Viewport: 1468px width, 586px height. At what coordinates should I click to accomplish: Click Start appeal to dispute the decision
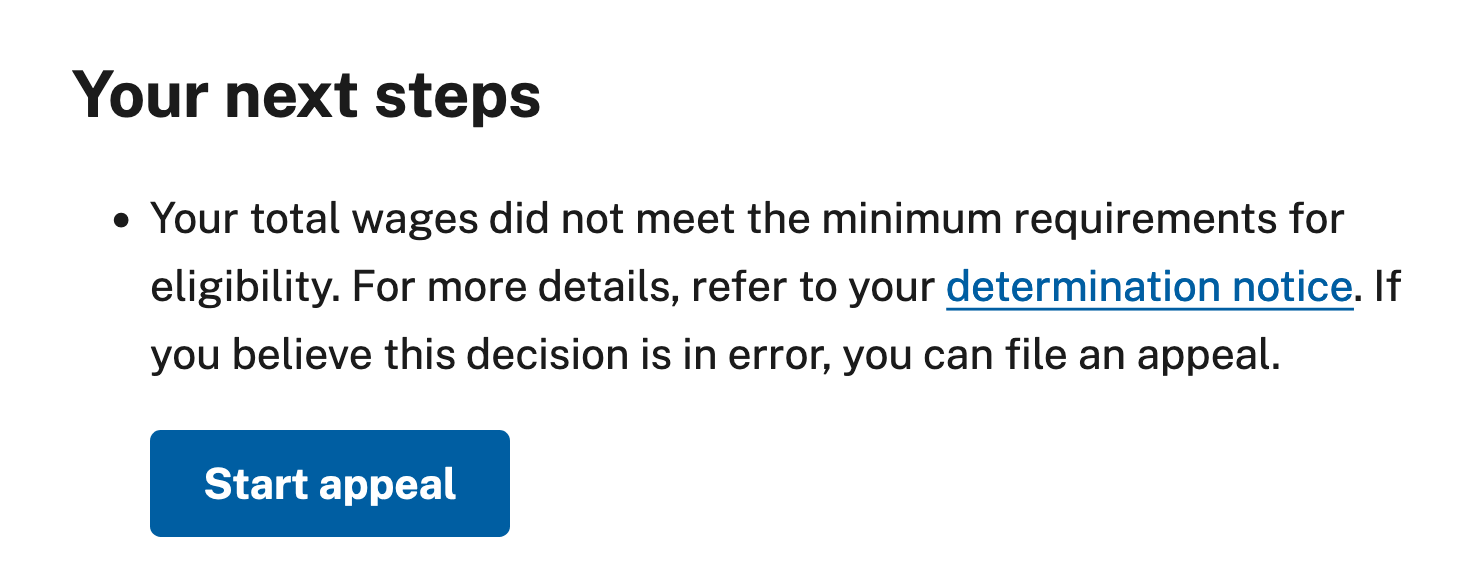[x=329, y=483]
